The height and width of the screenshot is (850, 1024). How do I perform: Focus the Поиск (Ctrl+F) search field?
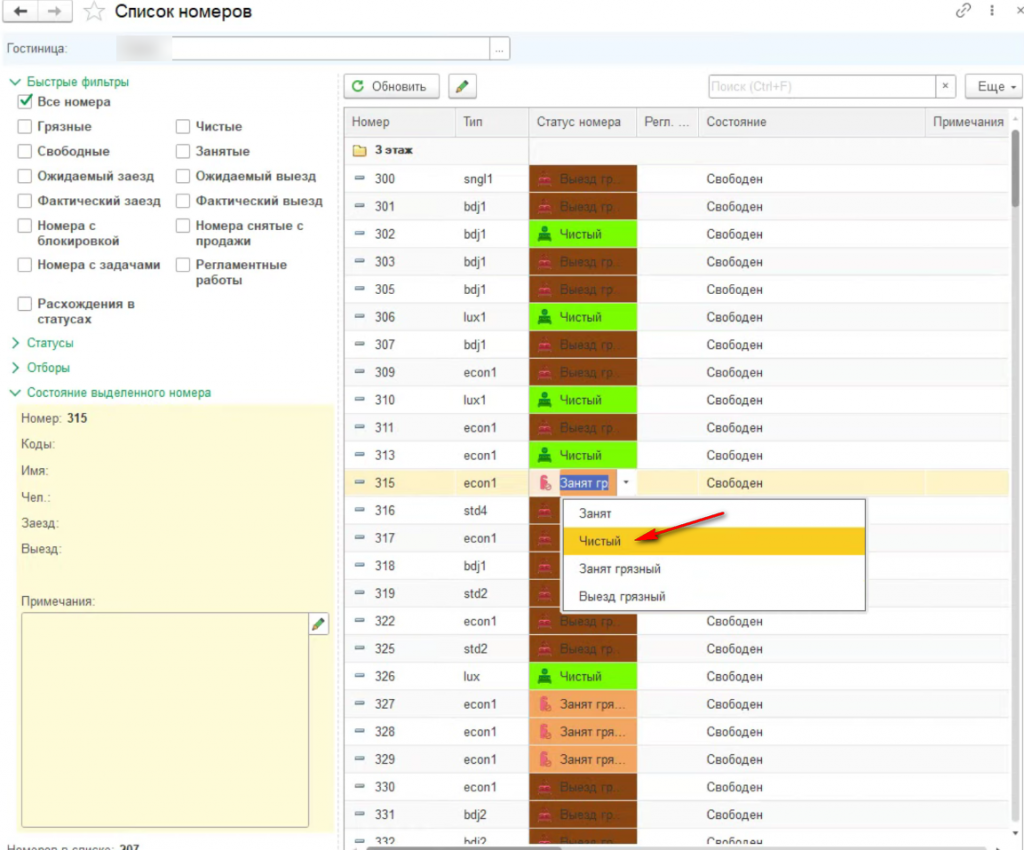822,86
